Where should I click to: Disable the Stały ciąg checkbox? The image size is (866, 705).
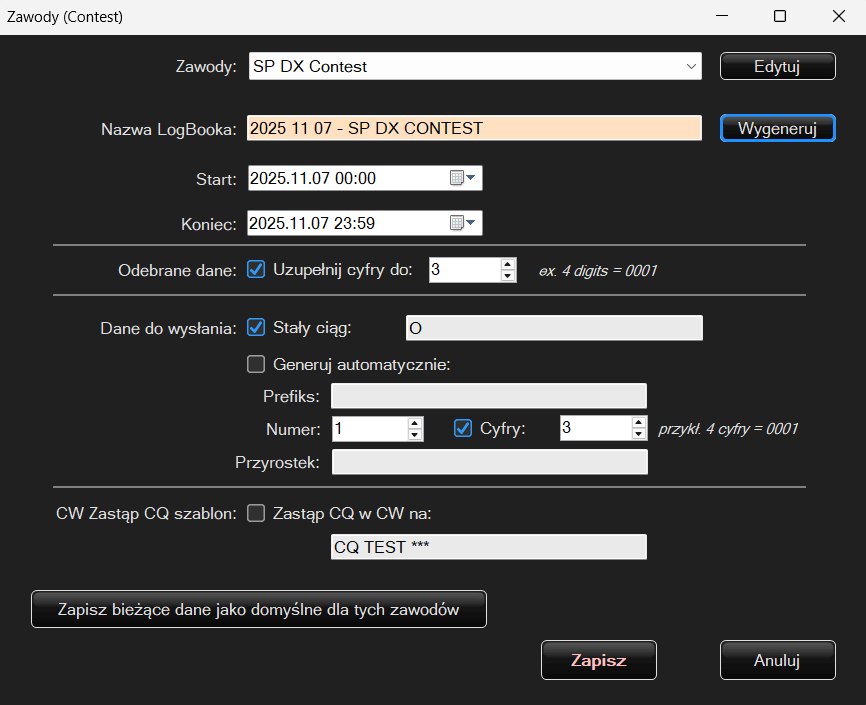point(256,327)
